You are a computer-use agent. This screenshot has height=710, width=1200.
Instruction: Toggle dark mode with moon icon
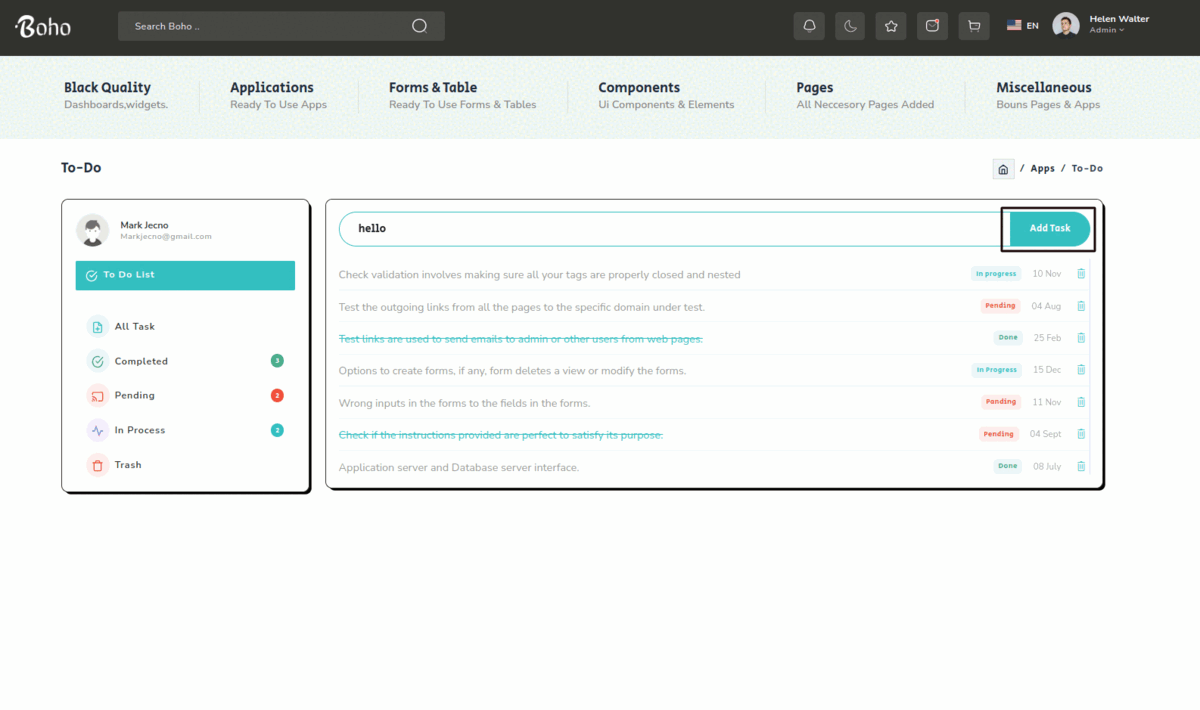850,26
